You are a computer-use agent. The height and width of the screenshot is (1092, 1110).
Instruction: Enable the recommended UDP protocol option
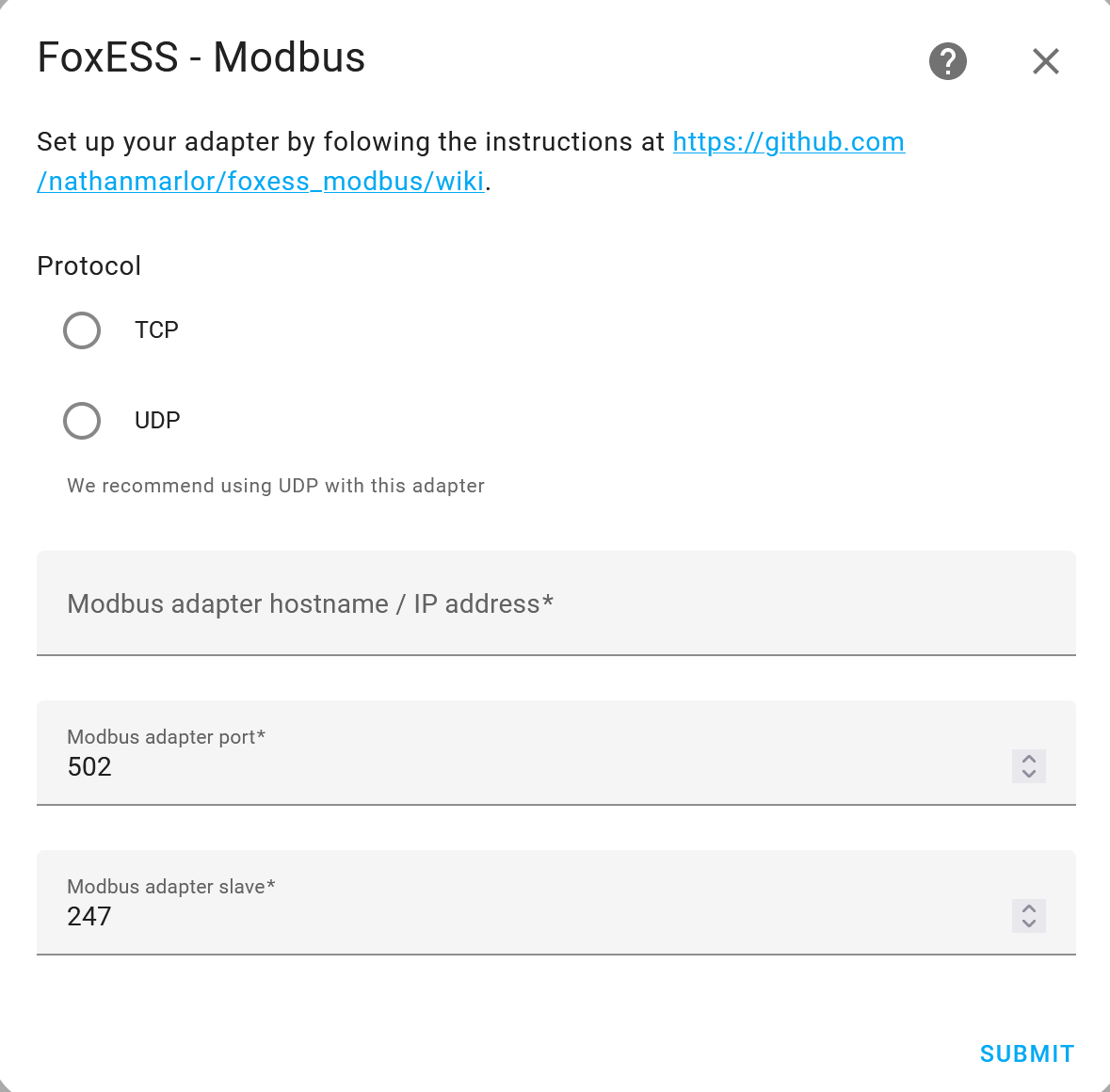pyautogui.click(x=82, y=421)
